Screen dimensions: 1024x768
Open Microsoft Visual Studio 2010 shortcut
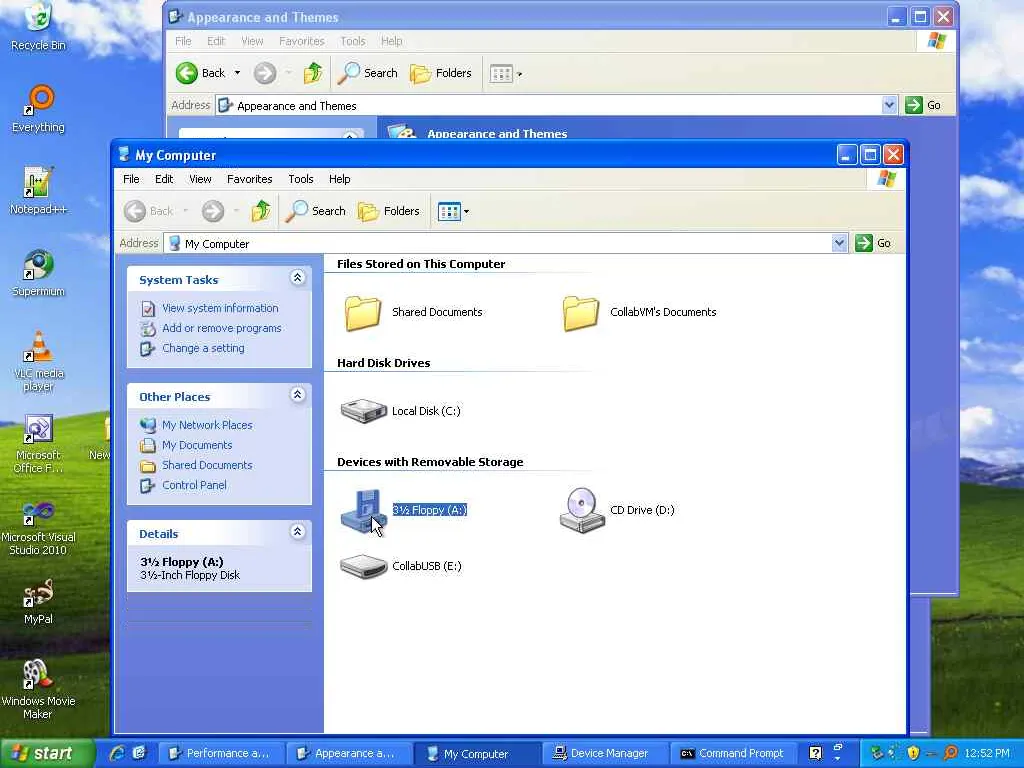(x=39, y=526)
